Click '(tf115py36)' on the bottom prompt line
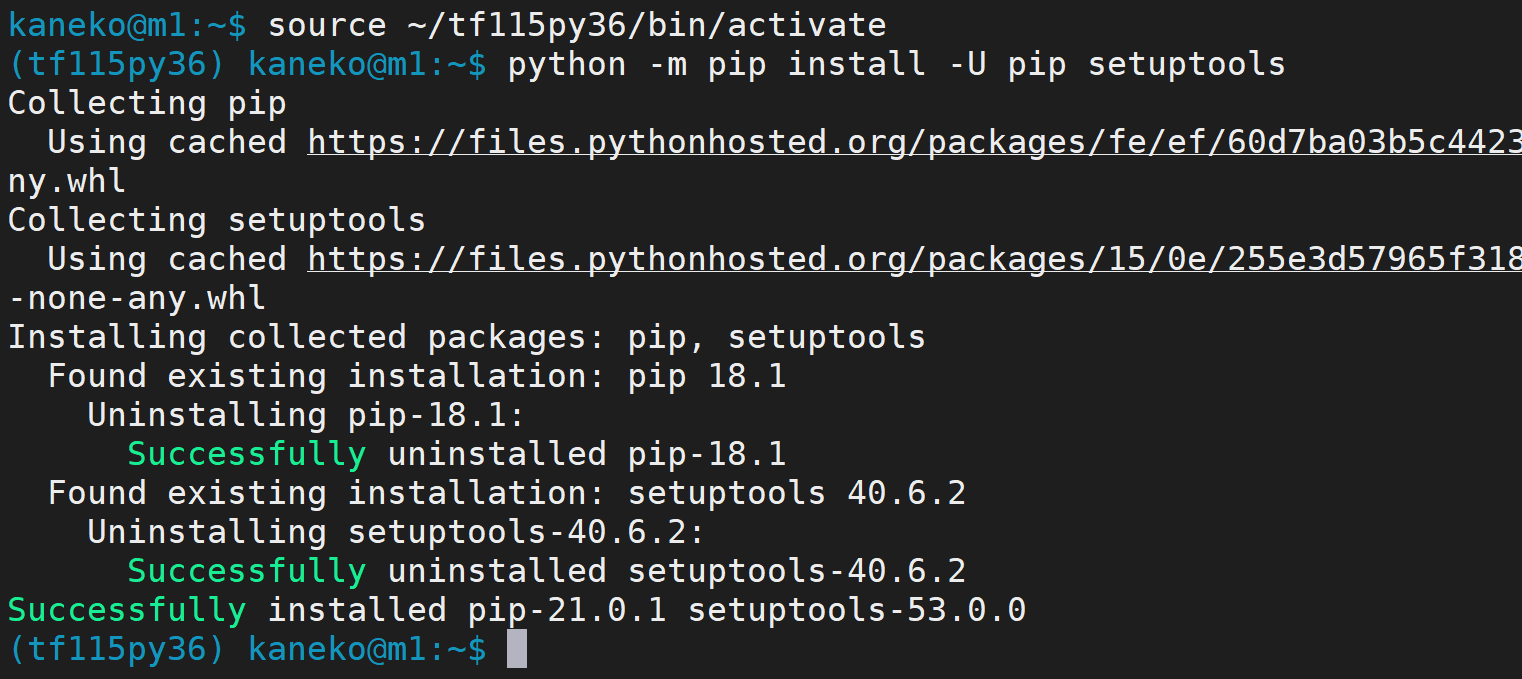 pyautogui.click(x=117, y=650)
